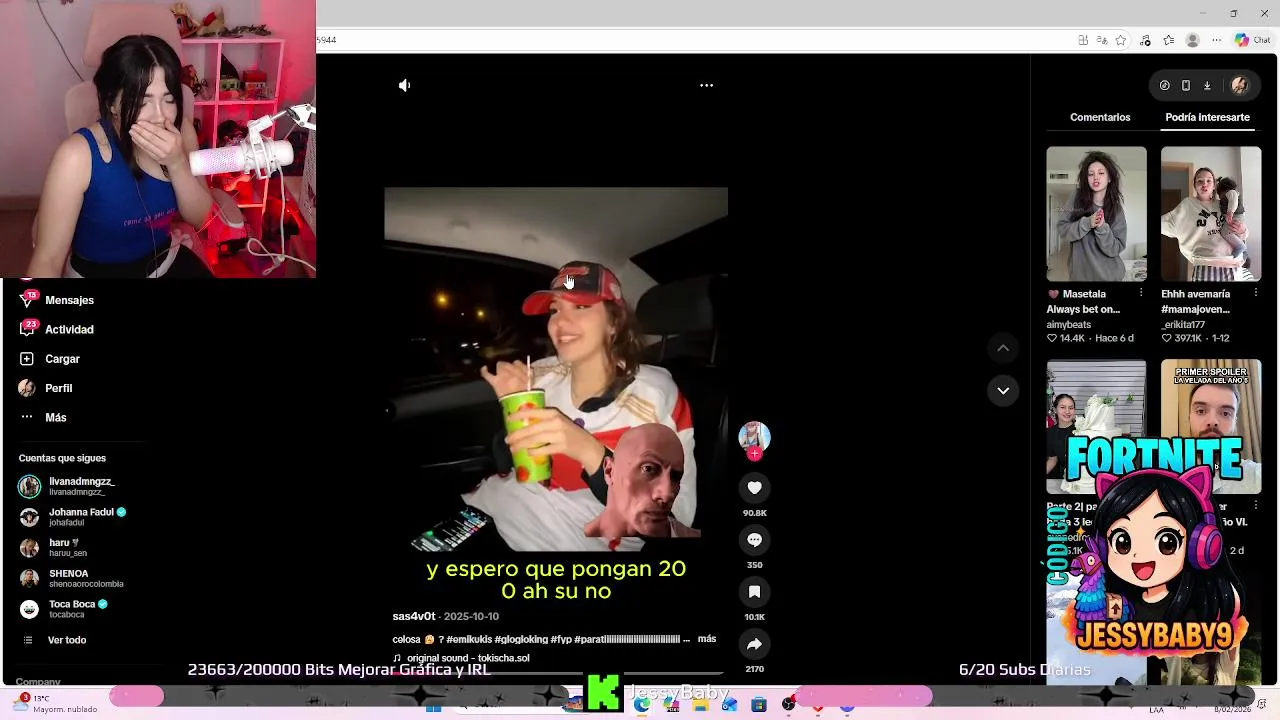Click the browser split screen icon

[x=1083, y=40]
